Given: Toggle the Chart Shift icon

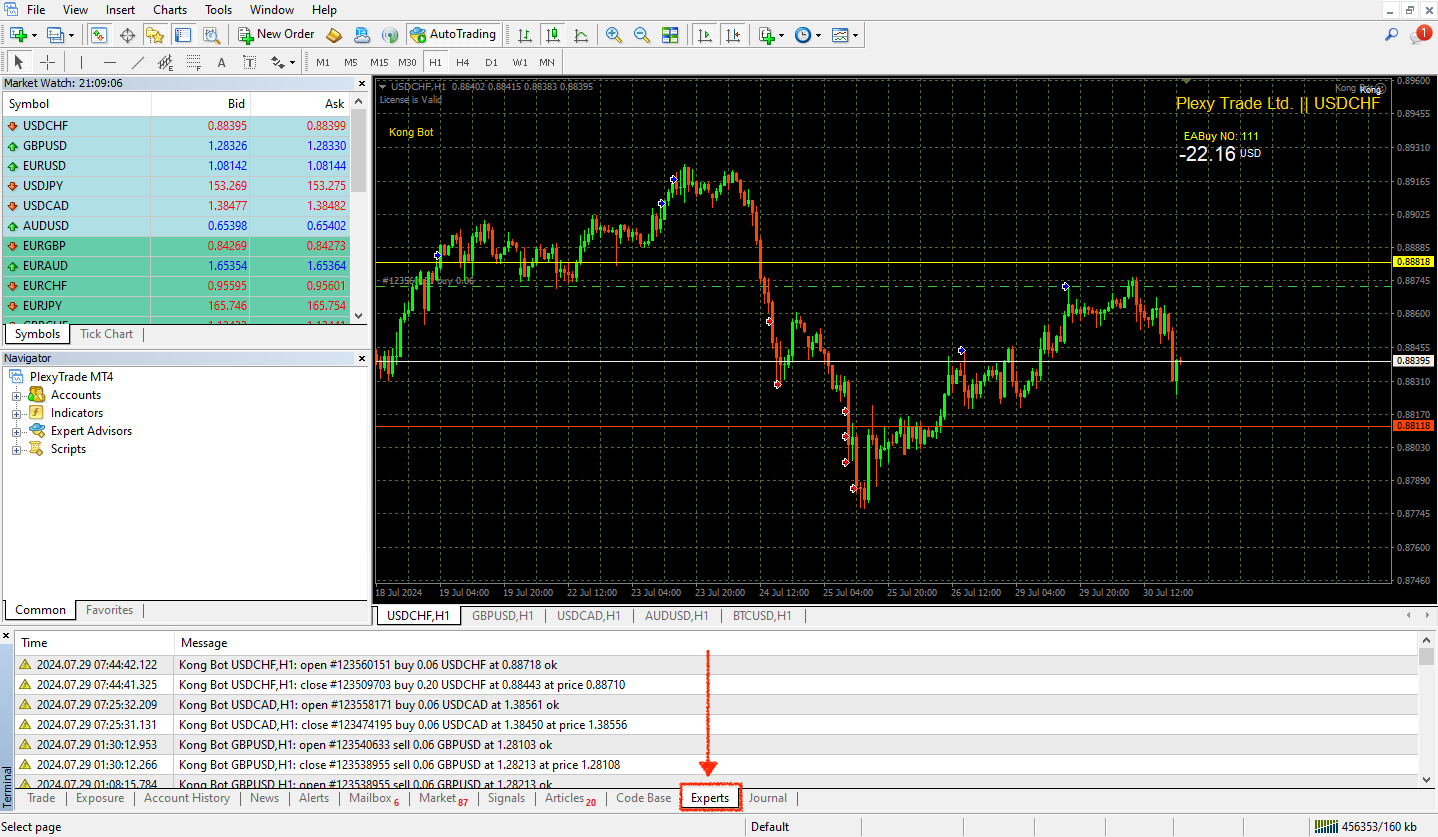Looking at the screenshot, I should [x=734, y=35].
